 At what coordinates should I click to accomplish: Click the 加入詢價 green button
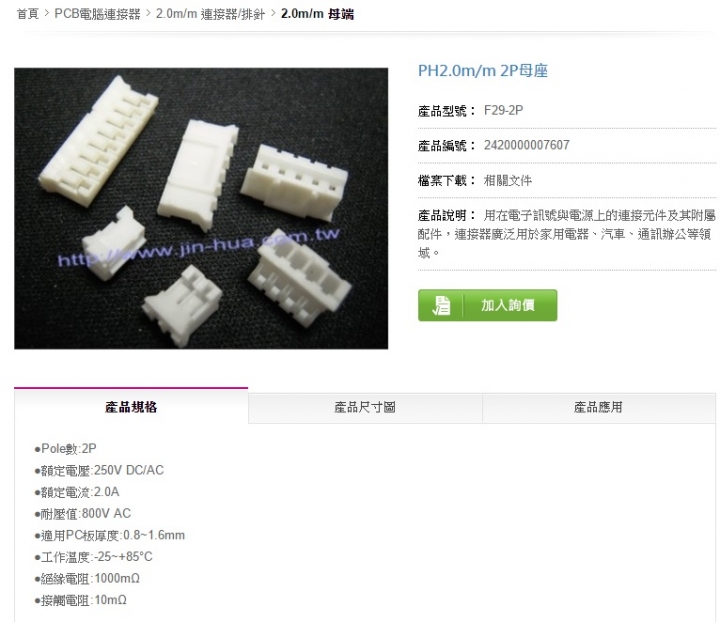tap(487, 305)
